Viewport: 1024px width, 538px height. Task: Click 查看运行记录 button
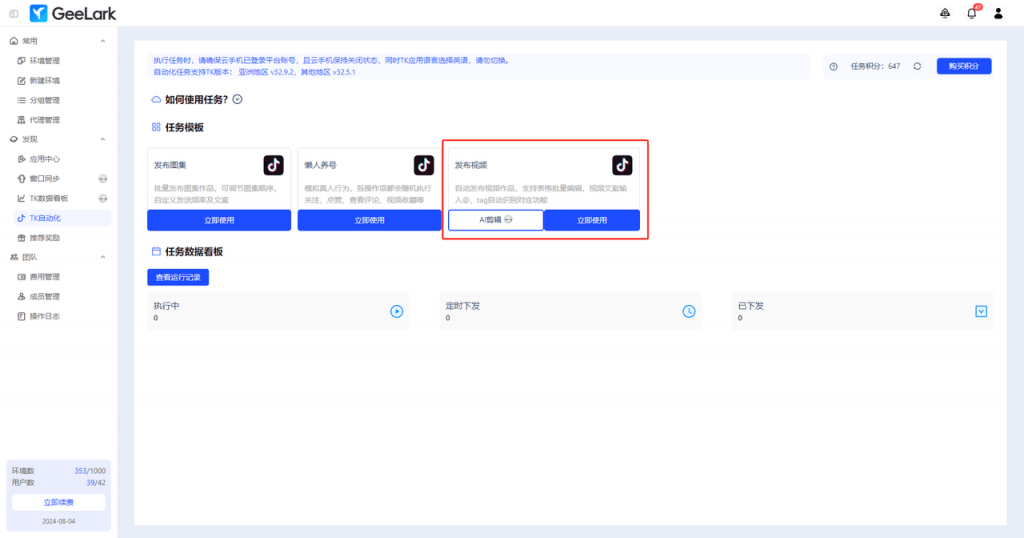pyautogui.click(x=177, y=277)
